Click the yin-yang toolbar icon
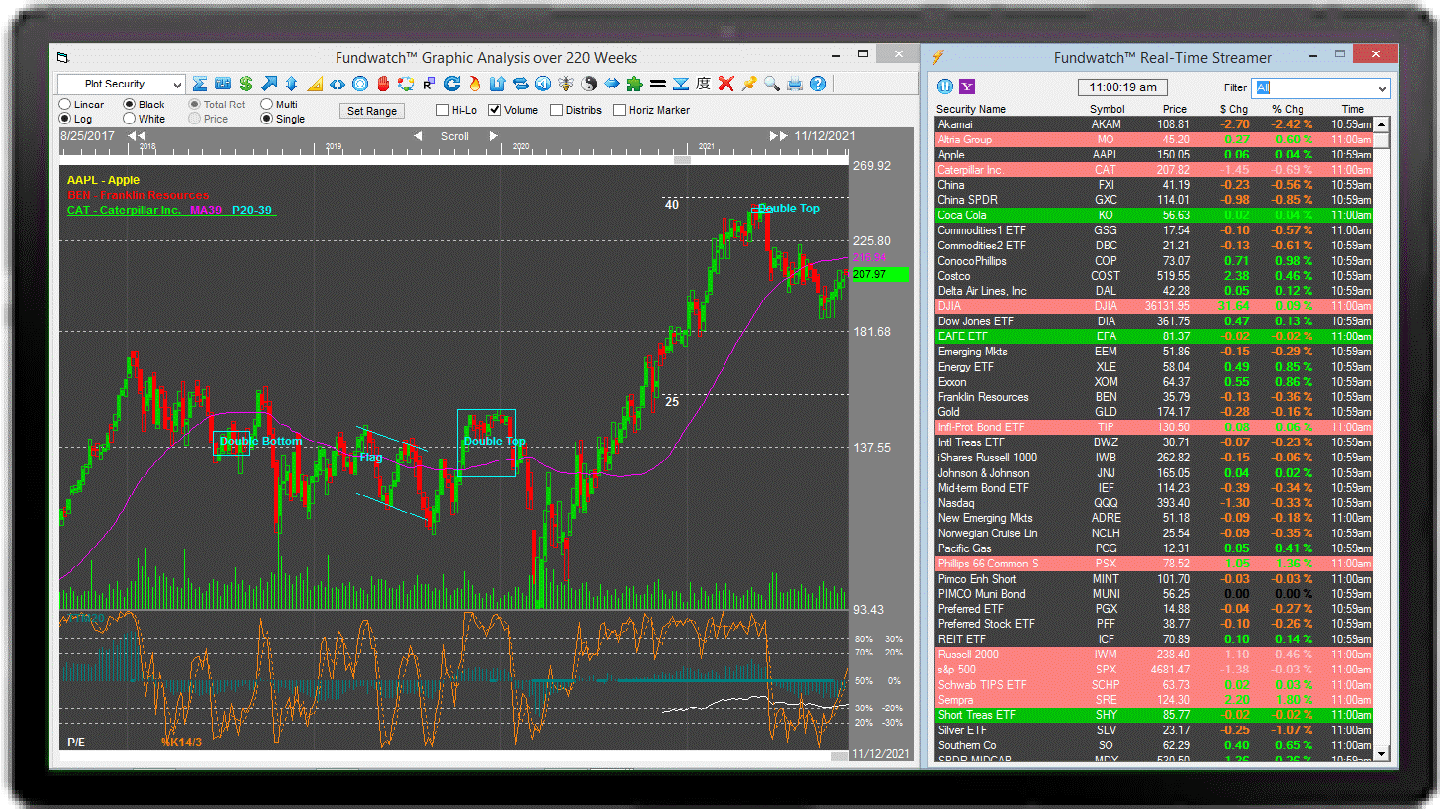This screenshot has height=809, width=1440. pyautogui.click(x=589, y=84)
